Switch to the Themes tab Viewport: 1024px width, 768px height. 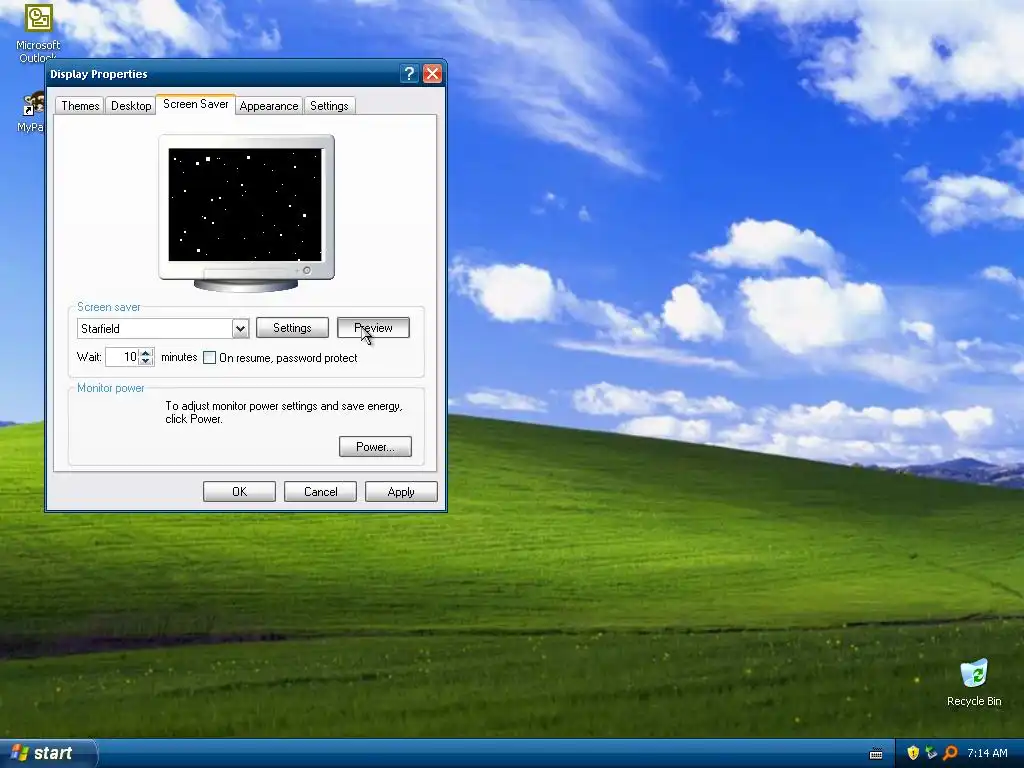tap(80, 106)
